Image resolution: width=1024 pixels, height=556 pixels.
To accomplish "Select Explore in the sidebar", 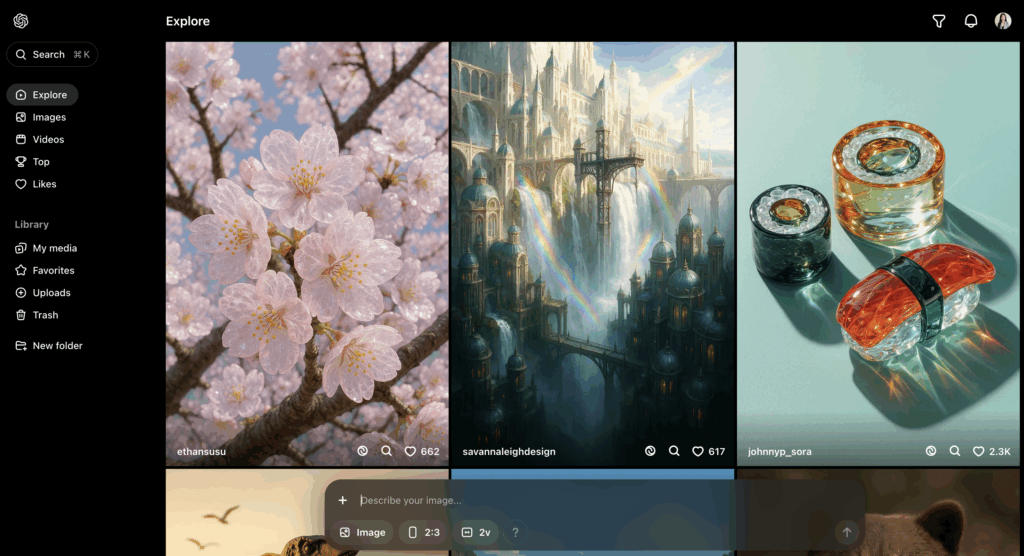I will (42, 95).
